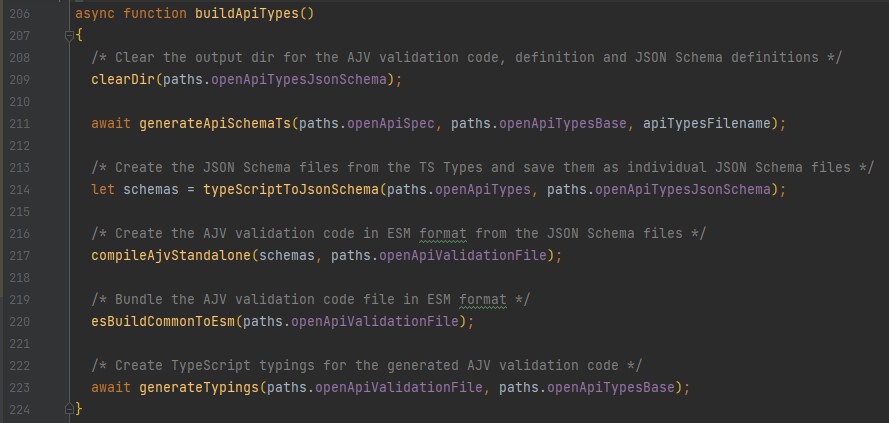This screenshot has height=423, width=889.
Task: Click the apiTypesFilename argument
Action: point(707,124)
